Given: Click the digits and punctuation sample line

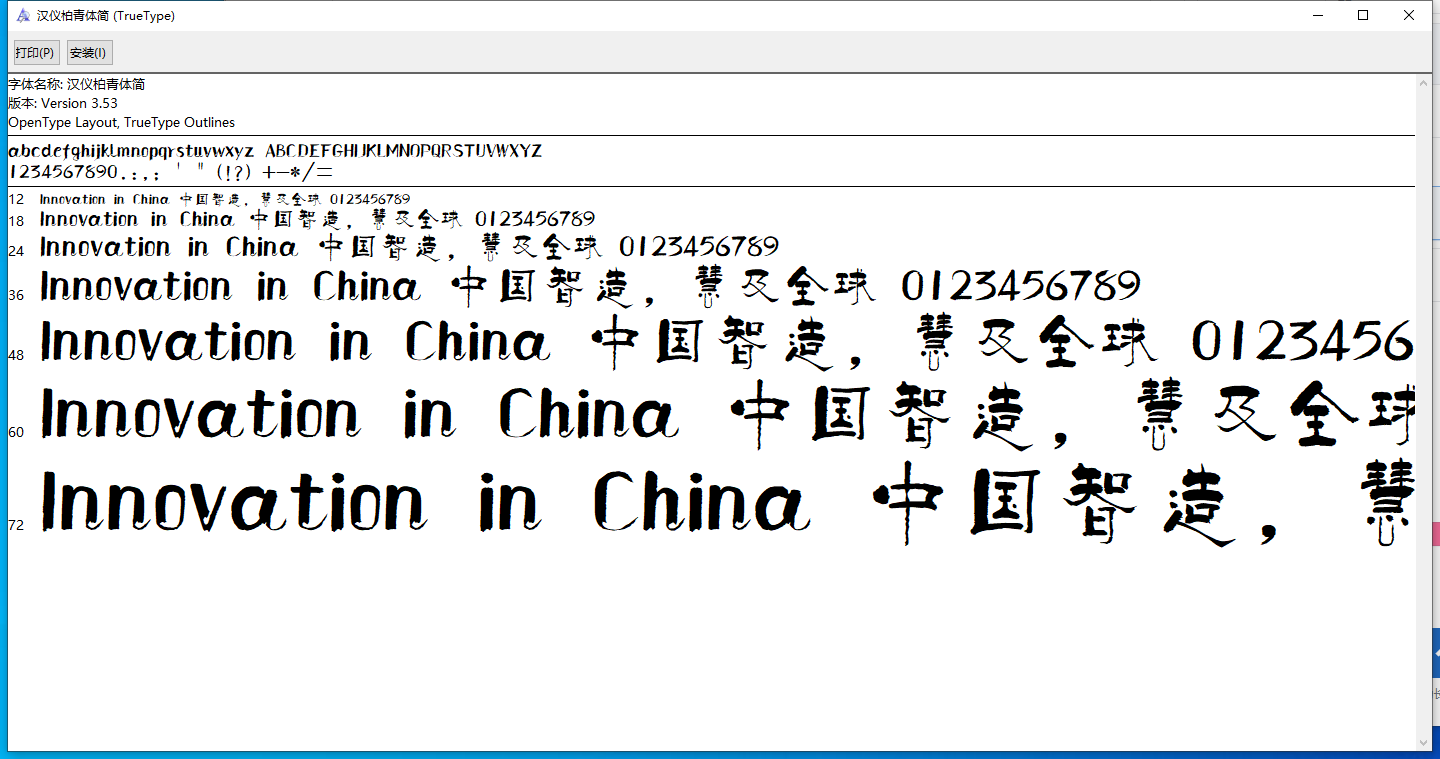Looking at the screenshot, I should click(x=171, y=171).
